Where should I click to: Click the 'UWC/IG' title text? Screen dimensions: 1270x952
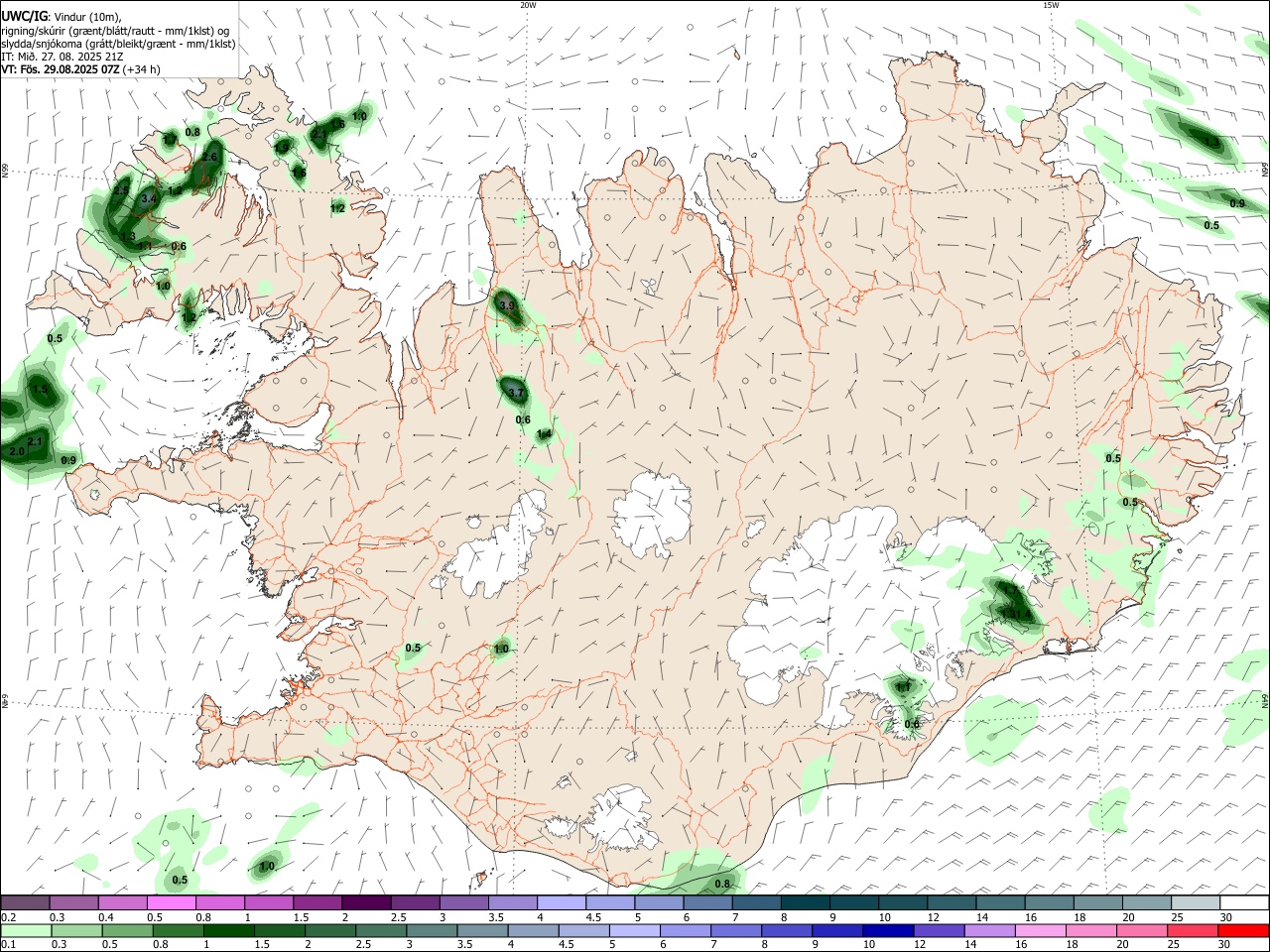pos(24,16)
